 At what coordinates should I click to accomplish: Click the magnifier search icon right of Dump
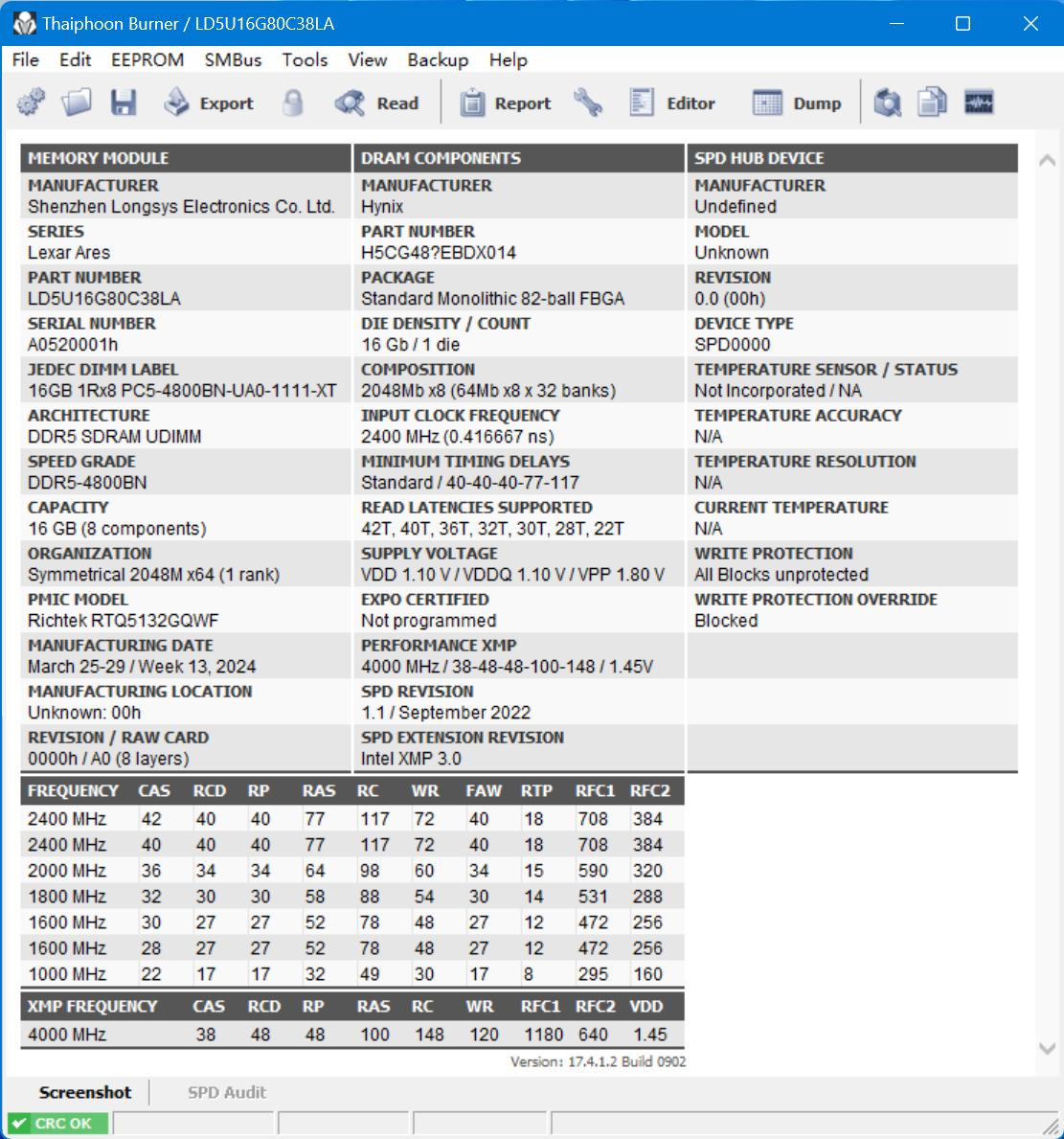pos(888,103)
